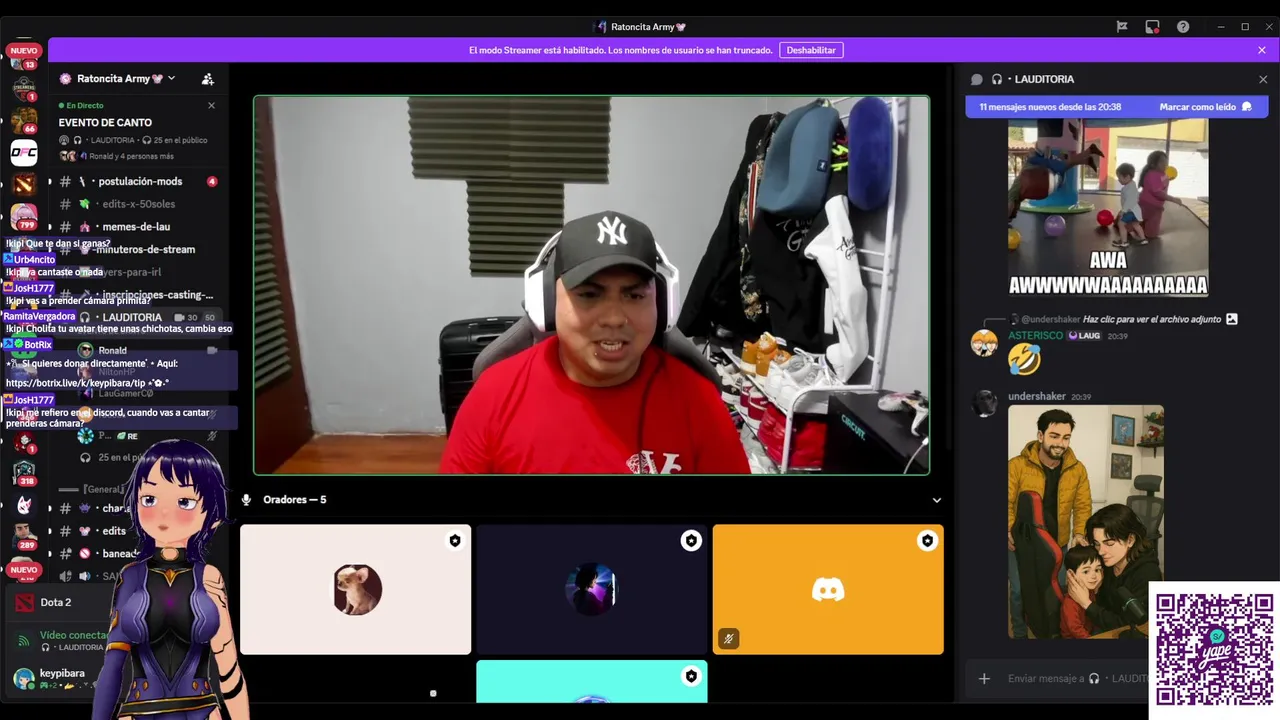Open the inbox icon in title bar
This screenshot has width=1280, height=720.
(1152, 27)
